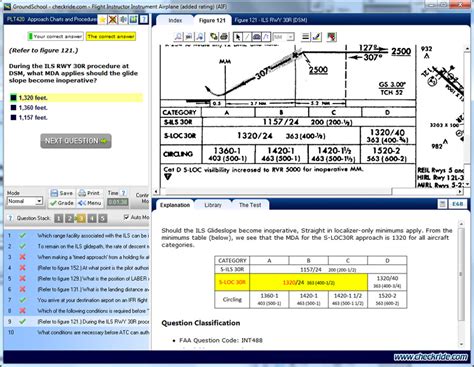Zoom out of the figure
This screenshot has width=474, height=367.
(x=200, y=37)
